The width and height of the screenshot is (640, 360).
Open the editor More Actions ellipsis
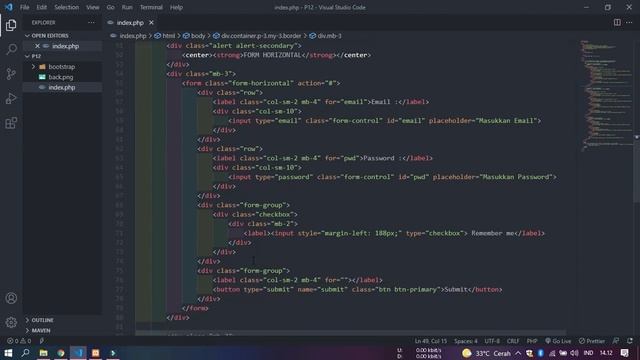629,22
